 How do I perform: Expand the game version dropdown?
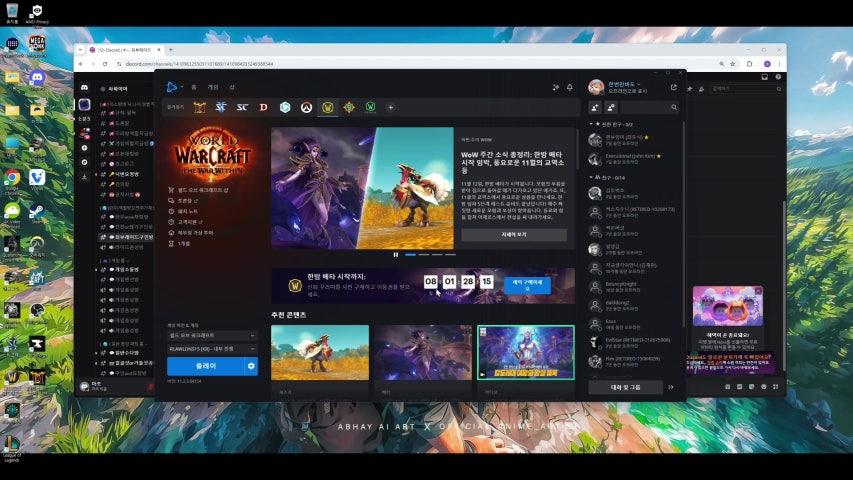211,336
